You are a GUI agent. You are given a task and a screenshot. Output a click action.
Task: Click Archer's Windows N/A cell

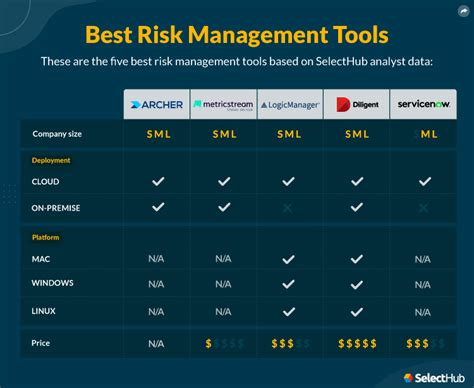[x=156, y=284]
